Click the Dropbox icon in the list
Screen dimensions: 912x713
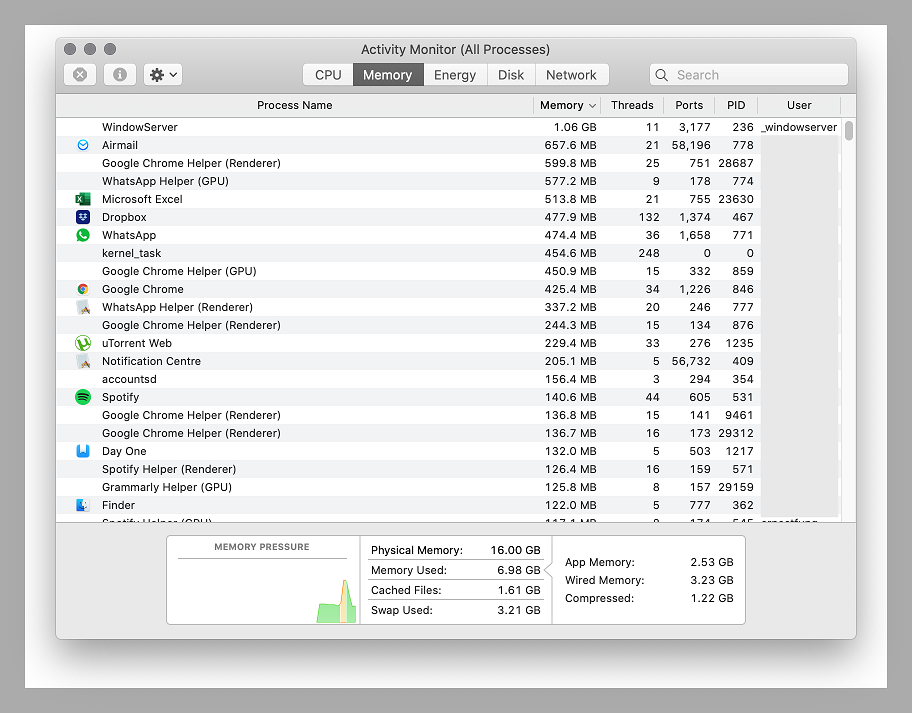point(83,217)
